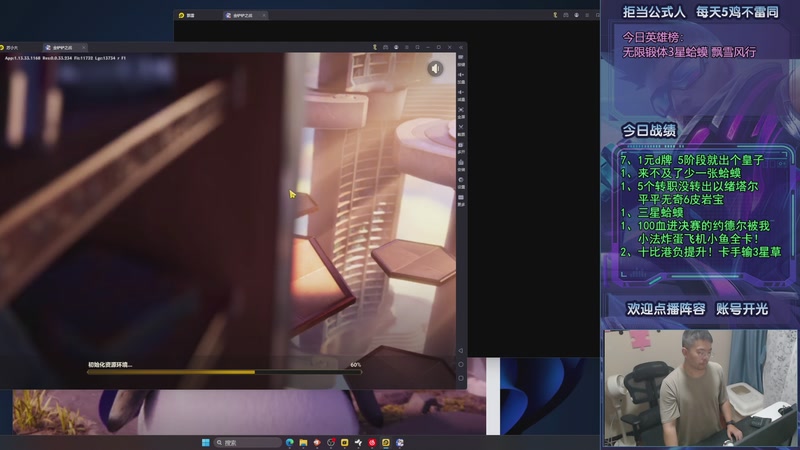Open hamburger menu in back emulator titlebar
This screenshot has height=450, width=800.
coord(587,15)
